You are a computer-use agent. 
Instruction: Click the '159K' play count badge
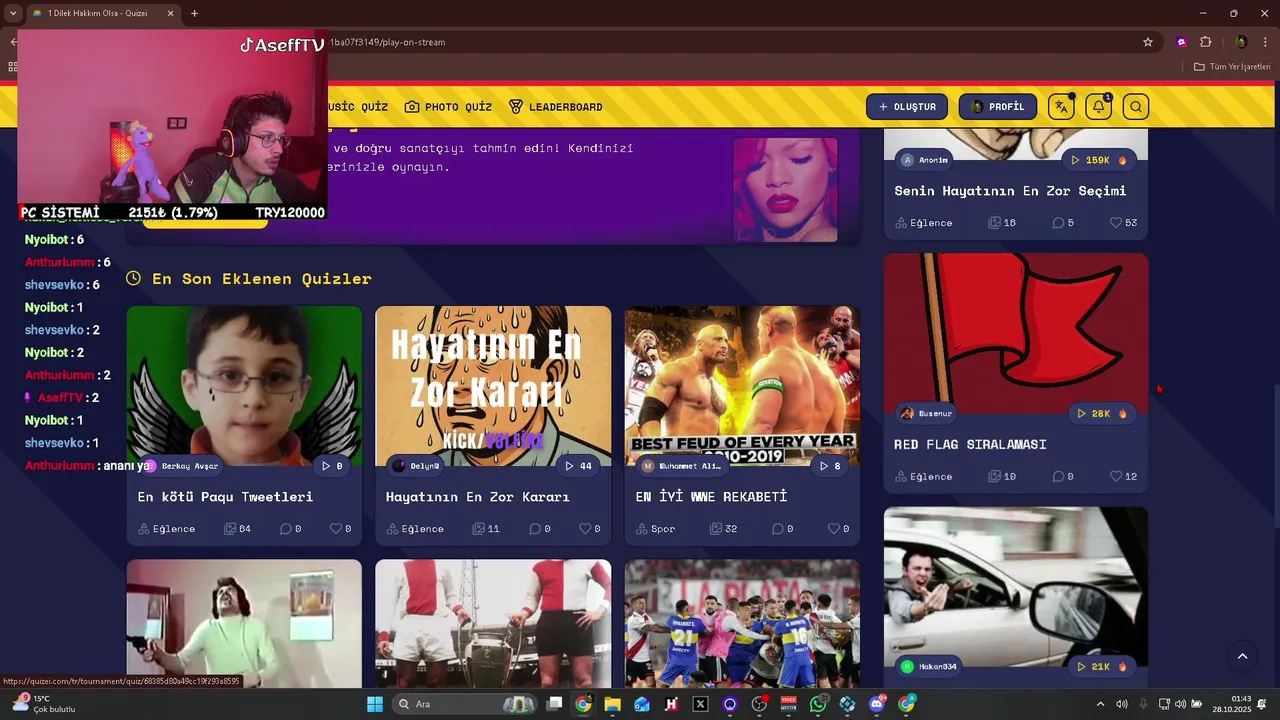point(1099,160)
